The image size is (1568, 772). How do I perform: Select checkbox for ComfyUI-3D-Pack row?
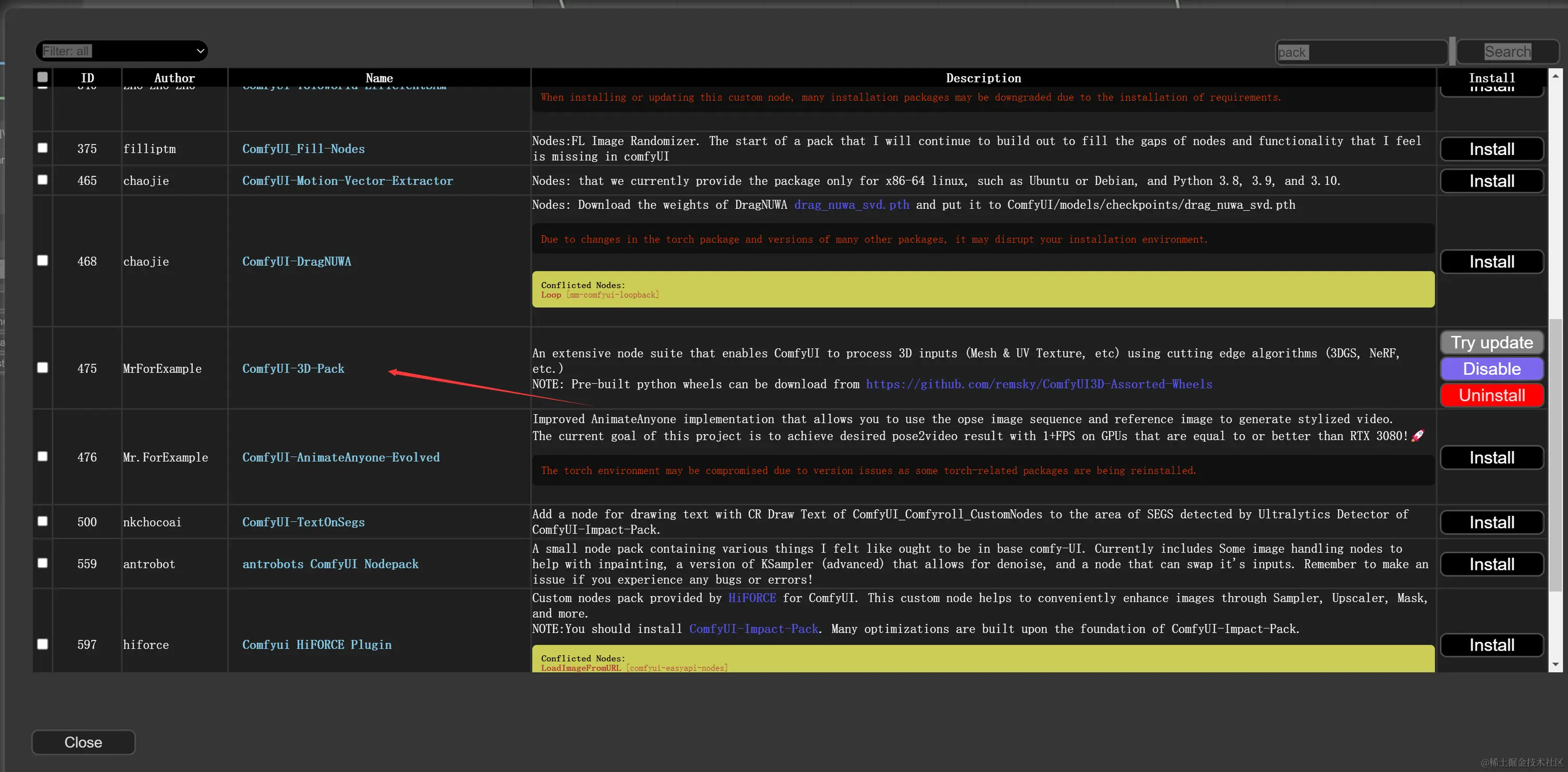pyautogui.click(x=43, y=368)
